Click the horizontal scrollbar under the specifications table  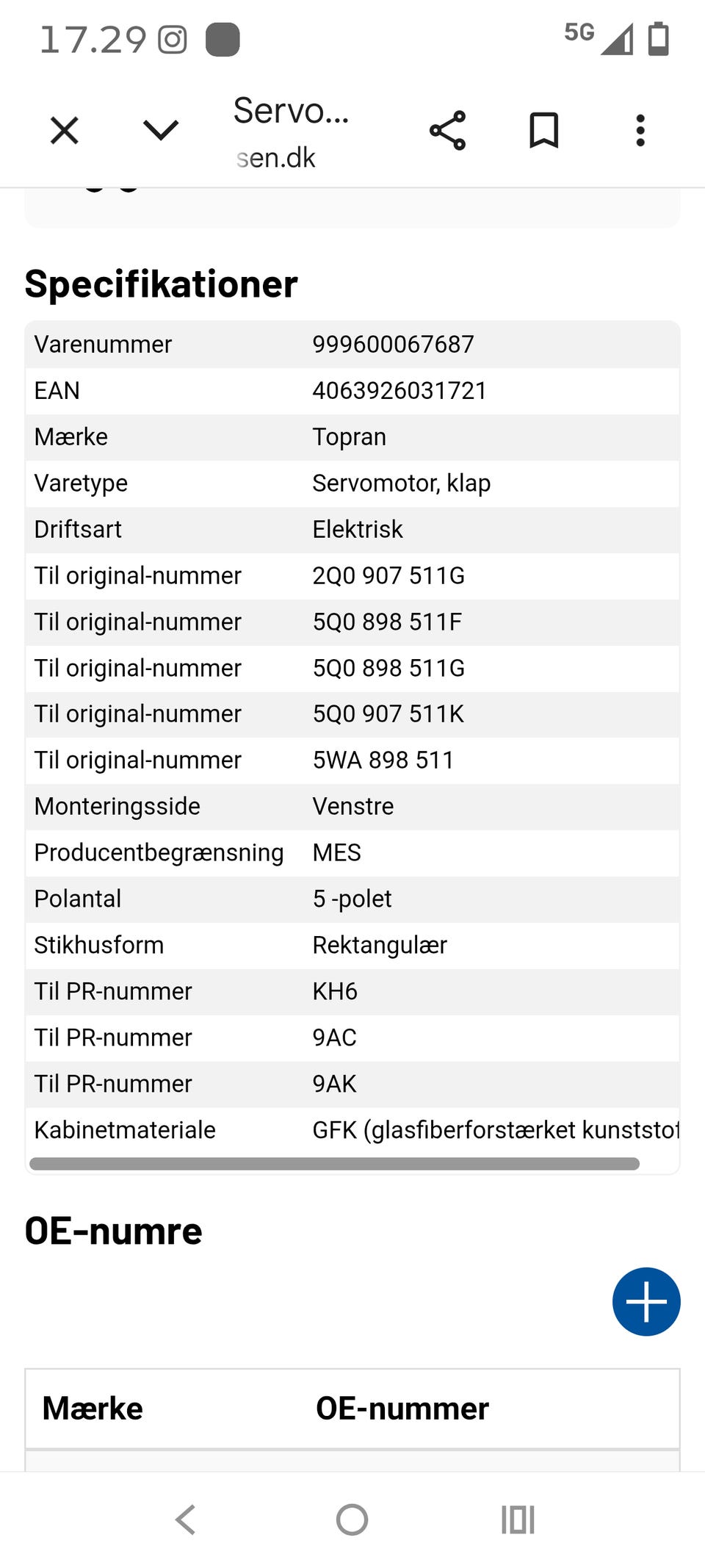tap(334, 1164)
